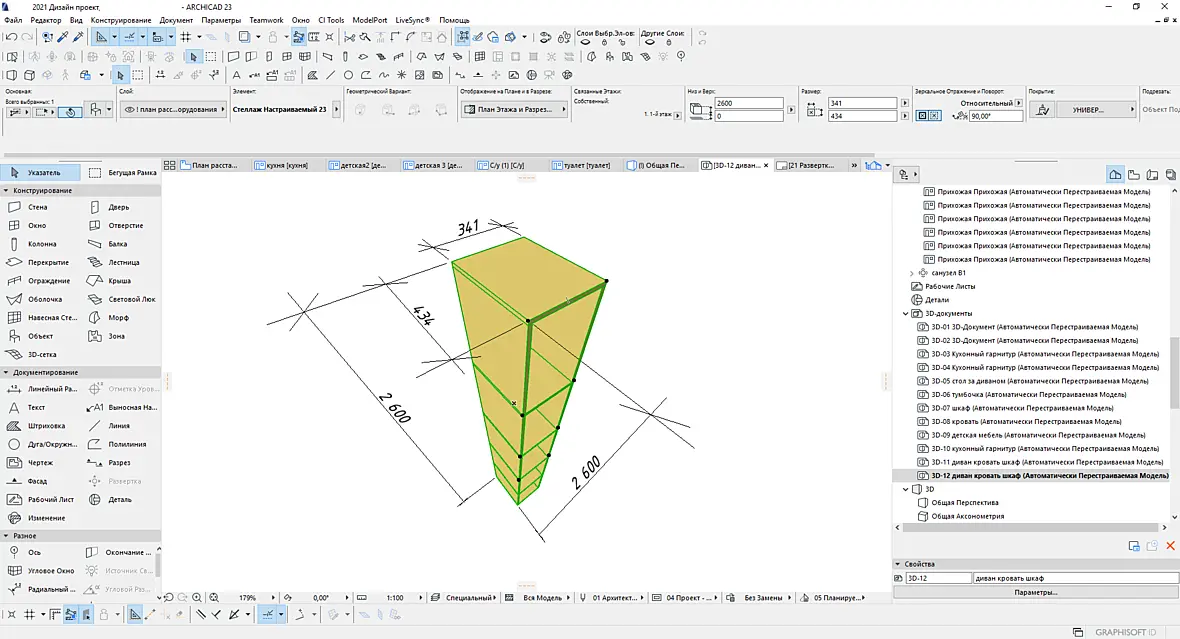Click the 2600 height input field
The width and height of the screenshot is (1180, 639).
tap(749, 103)
